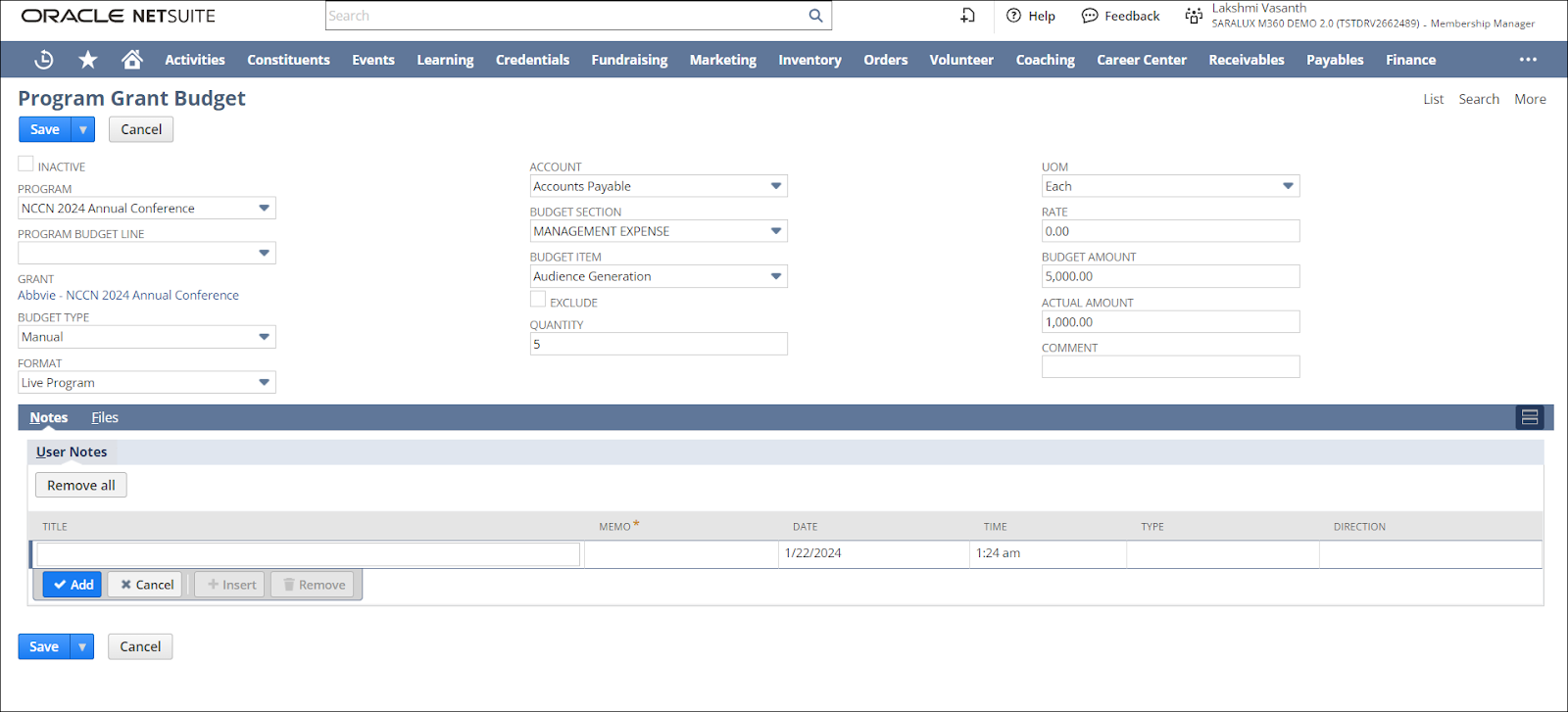
Task: Click the Add note button
Action: (73, 585)
